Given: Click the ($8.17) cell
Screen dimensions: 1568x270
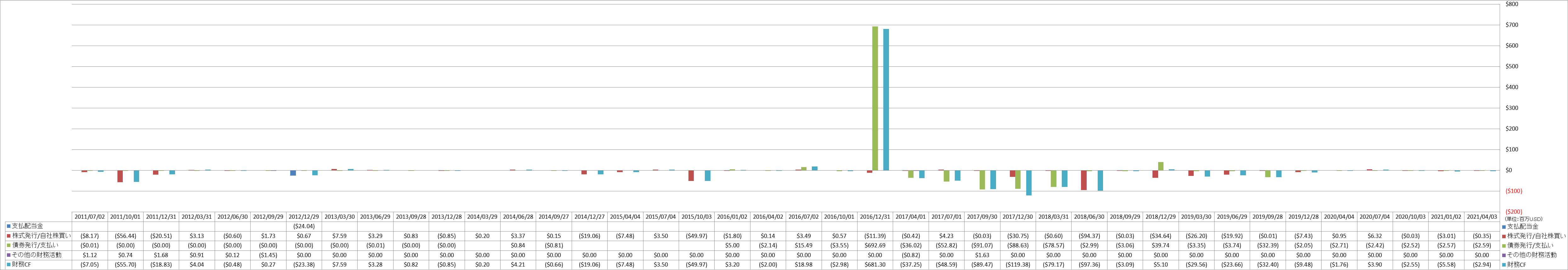Looking at the screenshot, I should point(89,236).
